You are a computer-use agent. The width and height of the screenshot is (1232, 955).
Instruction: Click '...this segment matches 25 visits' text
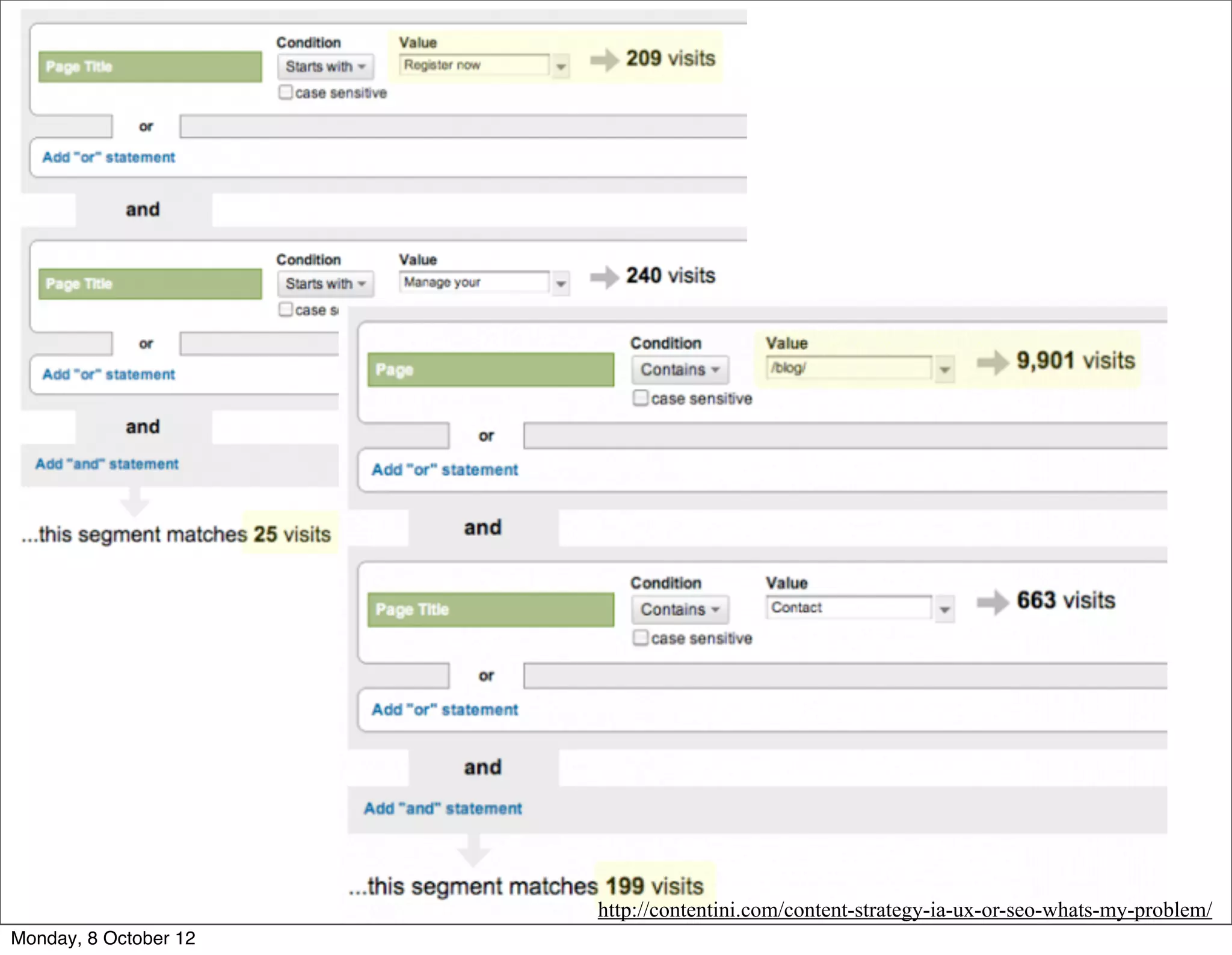tap(176, 534)
